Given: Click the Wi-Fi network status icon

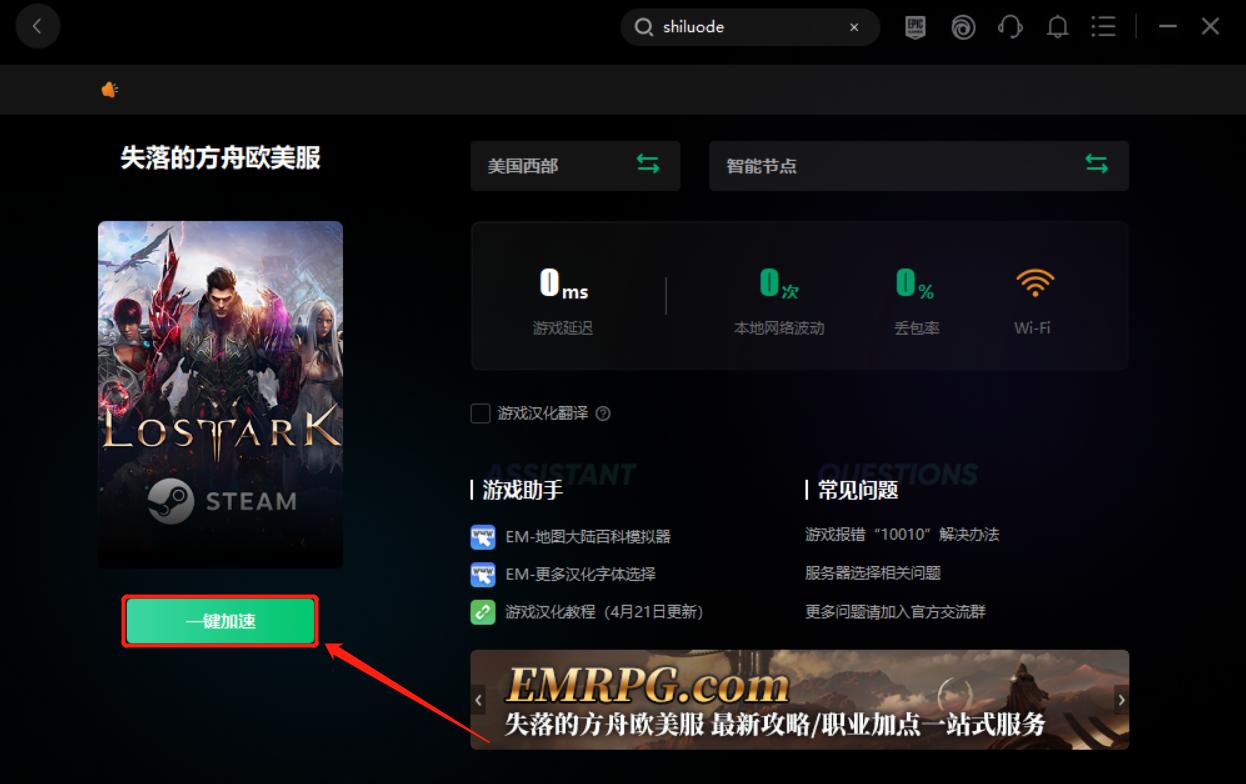Looking at the screenshot, I should click(1032, 281).
